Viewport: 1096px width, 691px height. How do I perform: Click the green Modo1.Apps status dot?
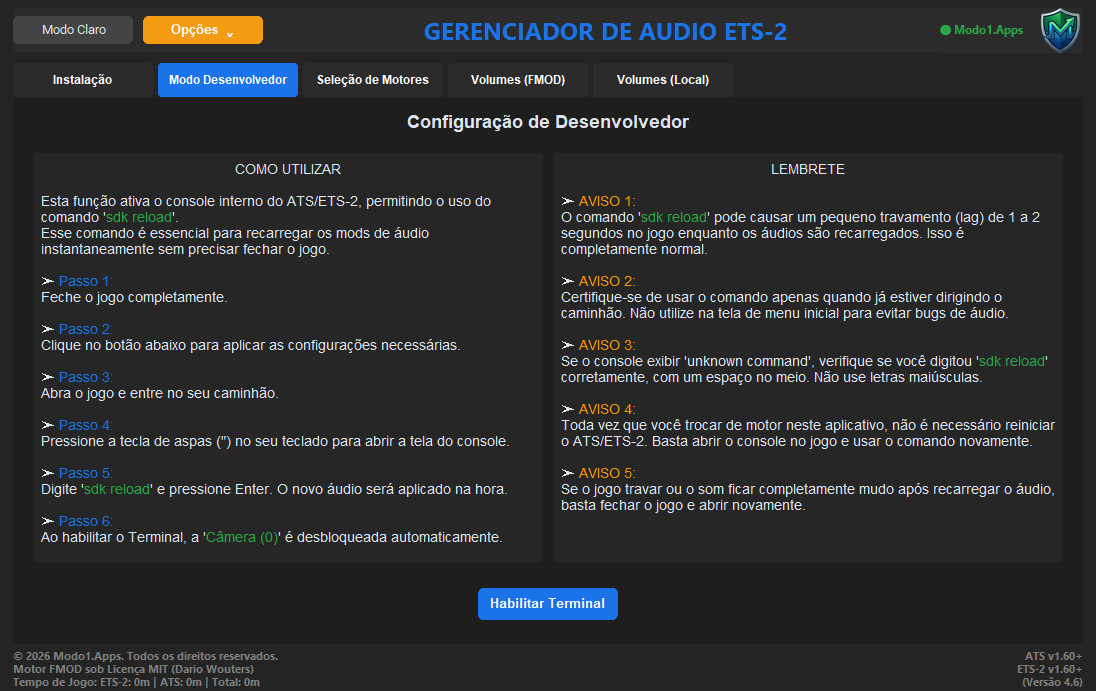pyautogui.click(x=945, y=30)
